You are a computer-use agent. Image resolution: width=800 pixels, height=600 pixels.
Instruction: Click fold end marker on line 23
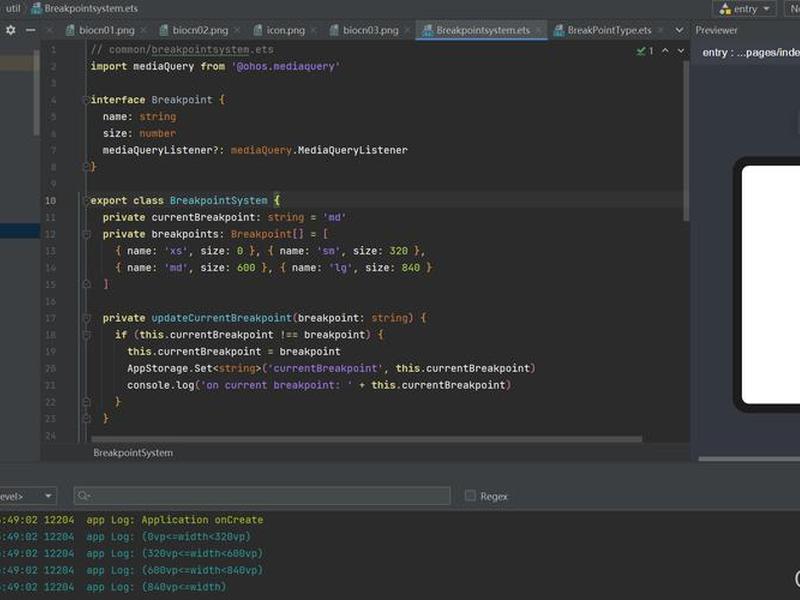(x=87, y=419)
